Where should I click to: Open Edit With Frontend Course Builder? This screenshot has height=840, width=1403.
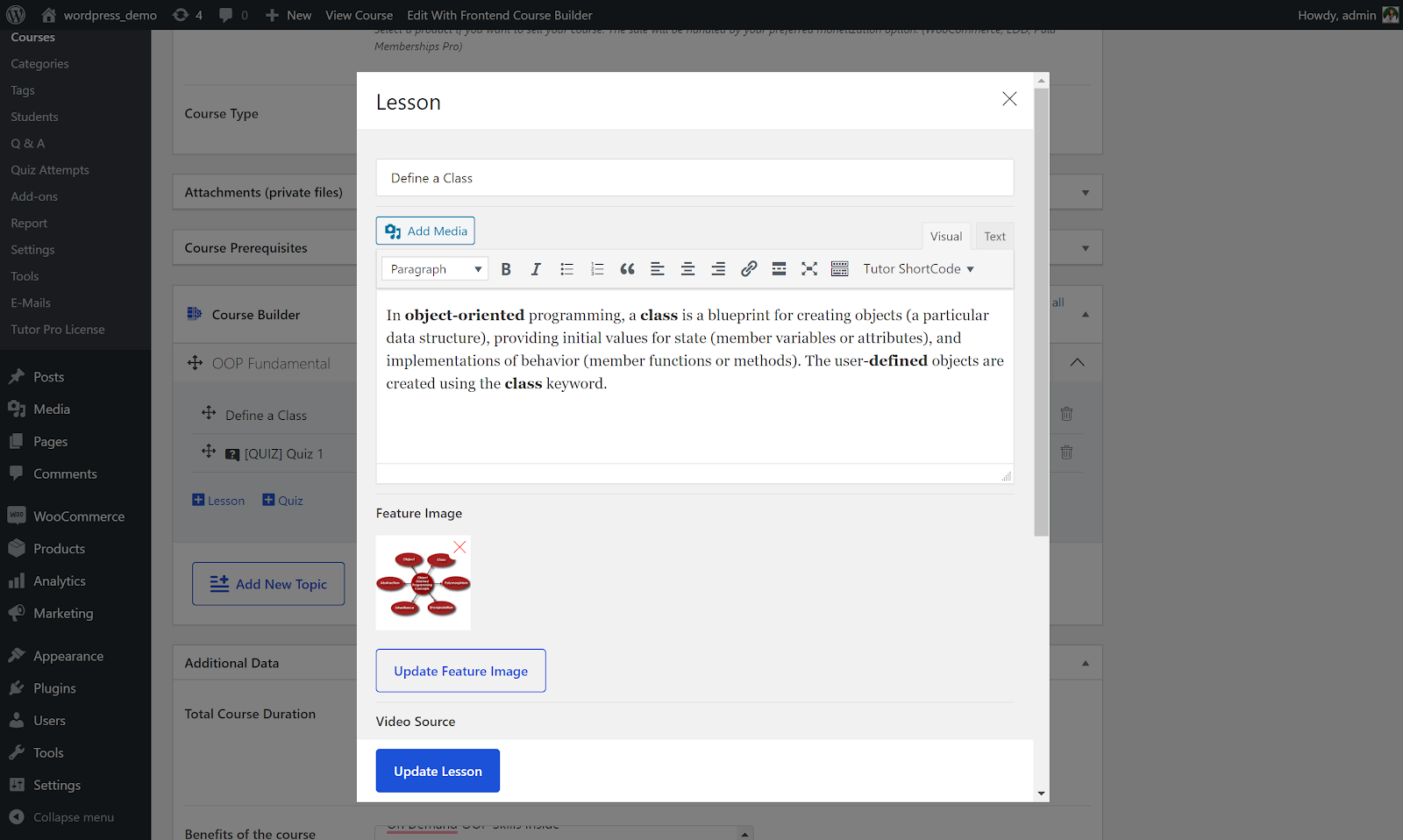[x=500, y=15]
